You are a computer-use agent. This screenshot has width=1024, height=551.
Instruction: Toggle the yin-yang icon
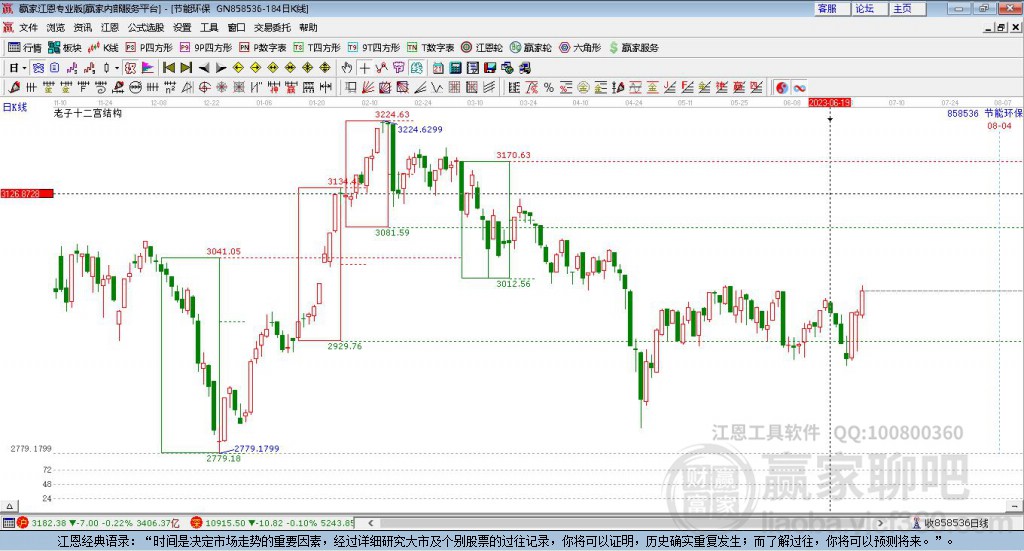point(782,87)
